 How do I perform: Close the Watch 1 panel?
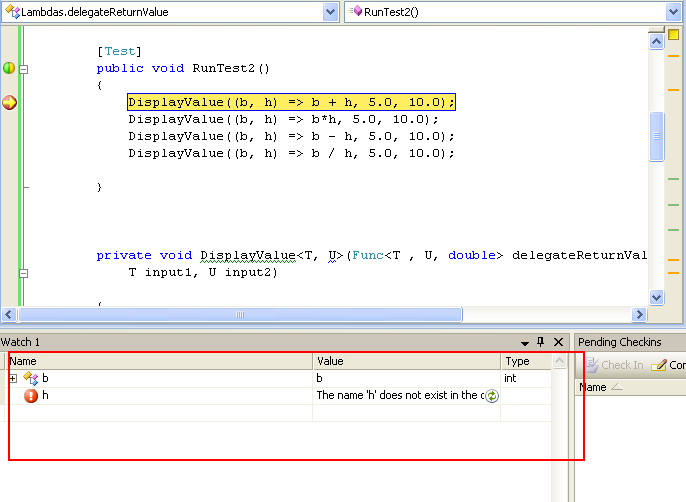558,342
